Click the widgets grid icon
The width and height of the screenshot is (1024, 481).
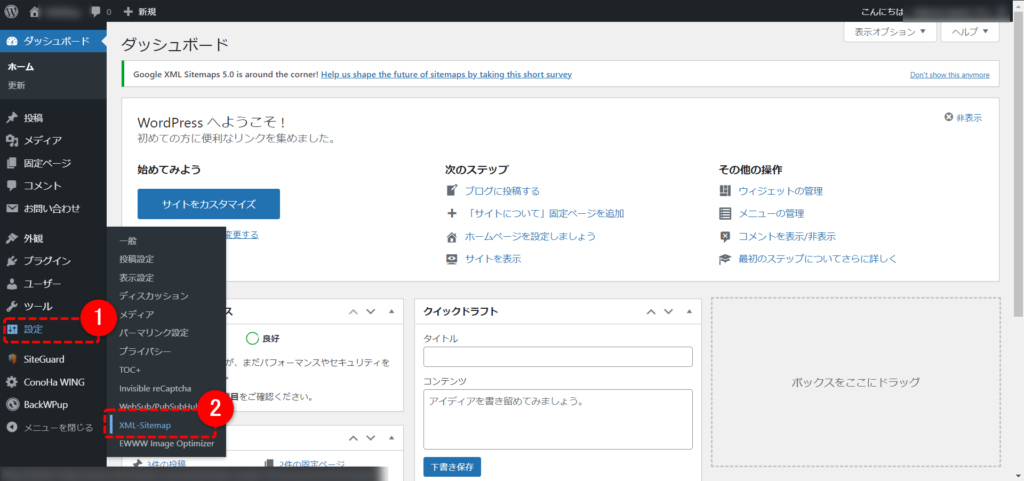click(725, 191)
